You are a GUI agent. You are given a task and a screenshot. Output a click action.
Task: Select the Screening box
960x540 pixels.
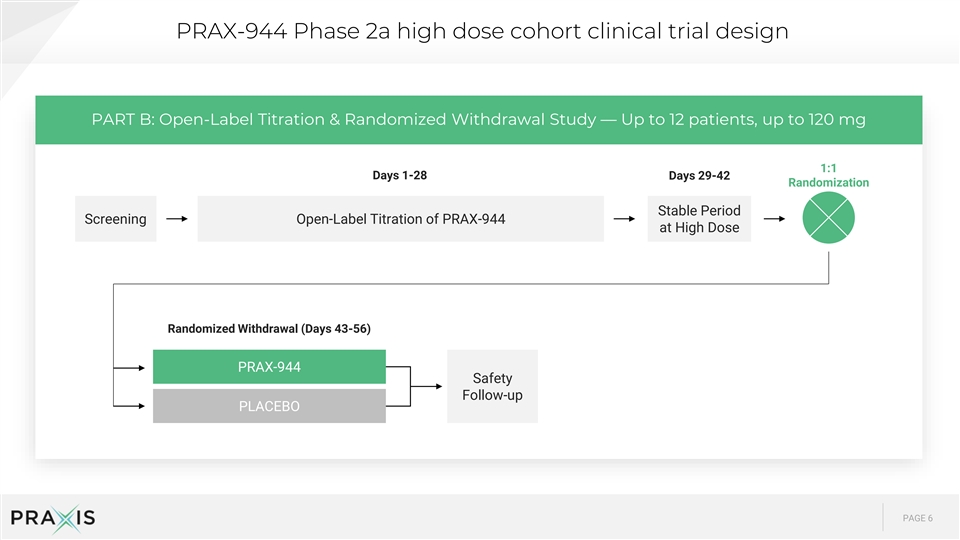[116, 219]
